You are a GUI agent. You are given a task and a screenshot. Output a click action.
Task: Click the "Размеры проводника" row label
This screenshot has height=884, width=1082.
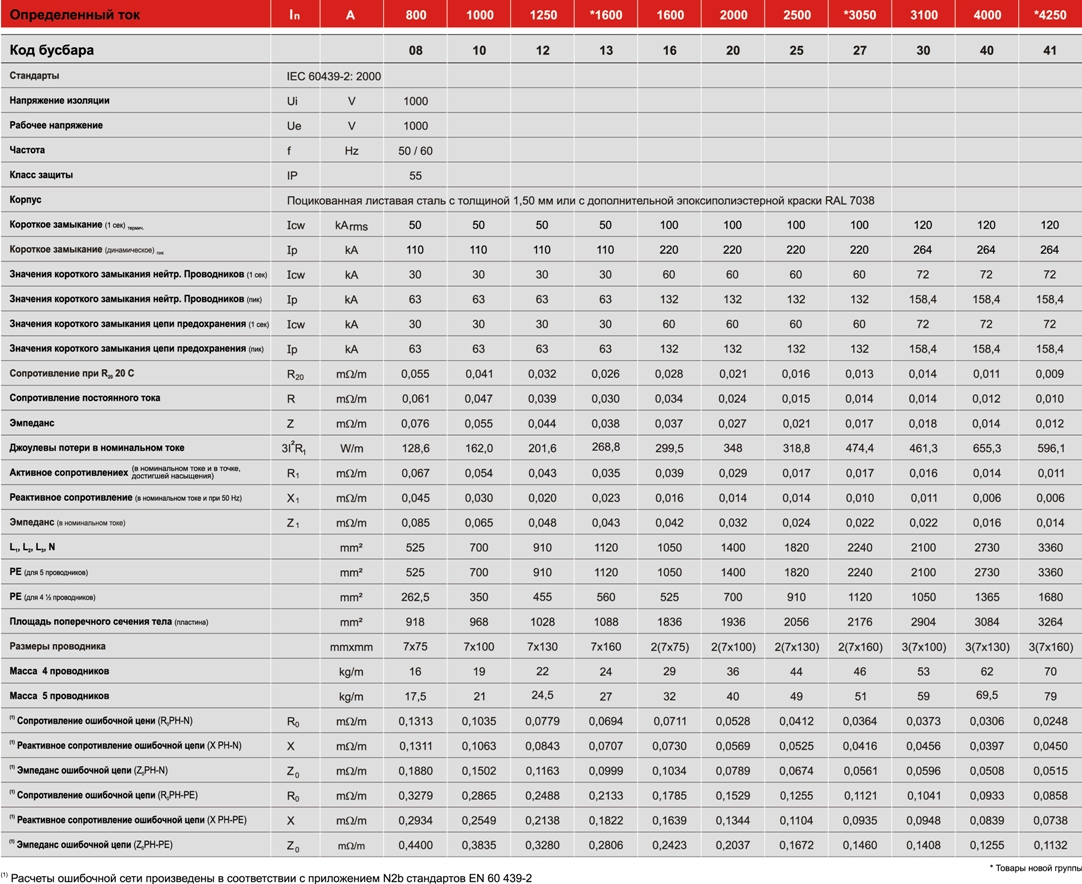coord(57,646)
